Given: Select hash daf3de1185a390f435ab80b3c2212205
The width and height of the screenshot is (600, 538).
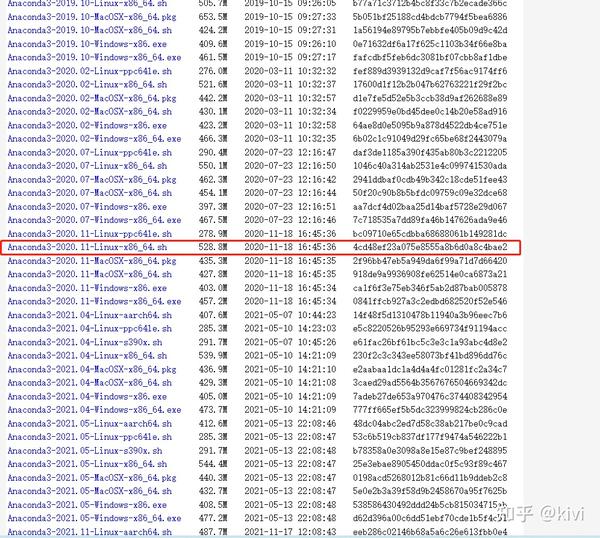Looking at the screenshot, I should click(x=430, y=153).
